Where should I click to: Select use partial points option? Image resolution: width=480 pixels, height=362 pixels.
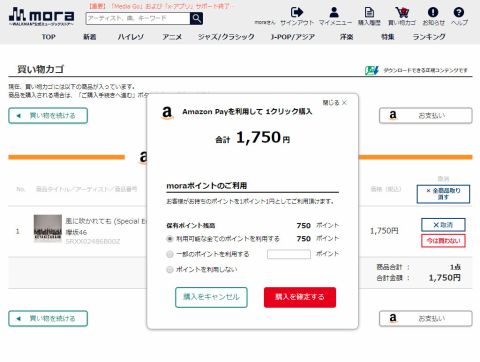170,254
